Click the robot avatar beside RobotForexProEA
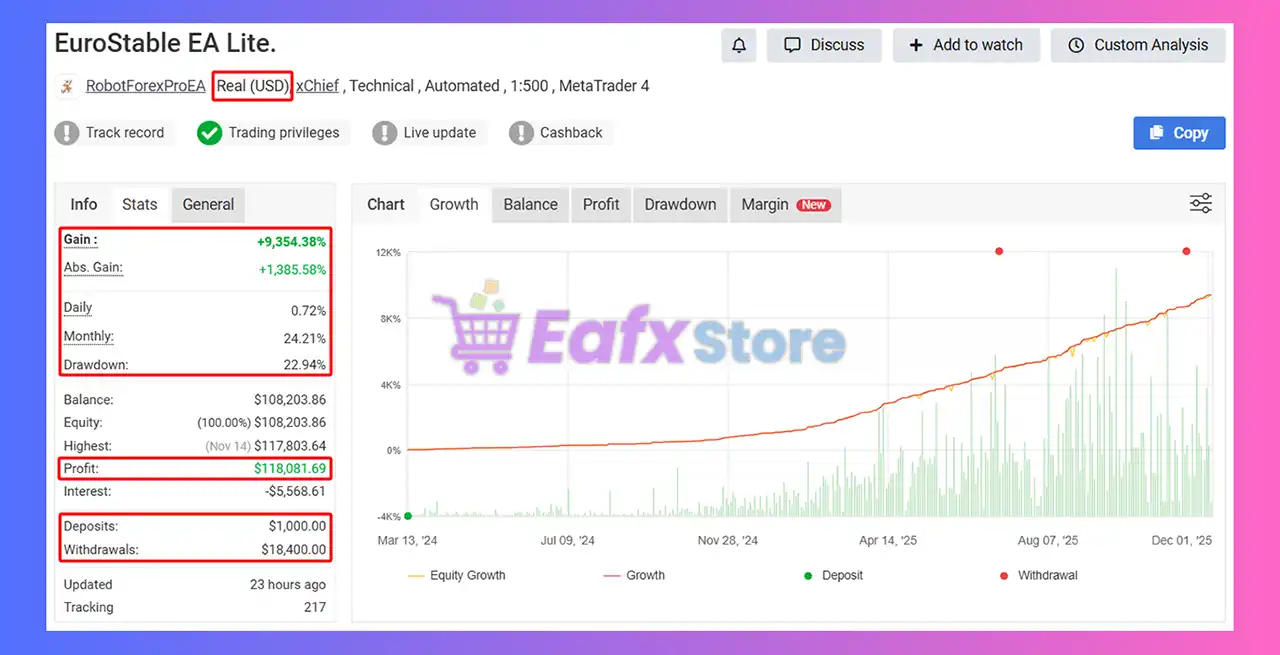 [66, 86]
